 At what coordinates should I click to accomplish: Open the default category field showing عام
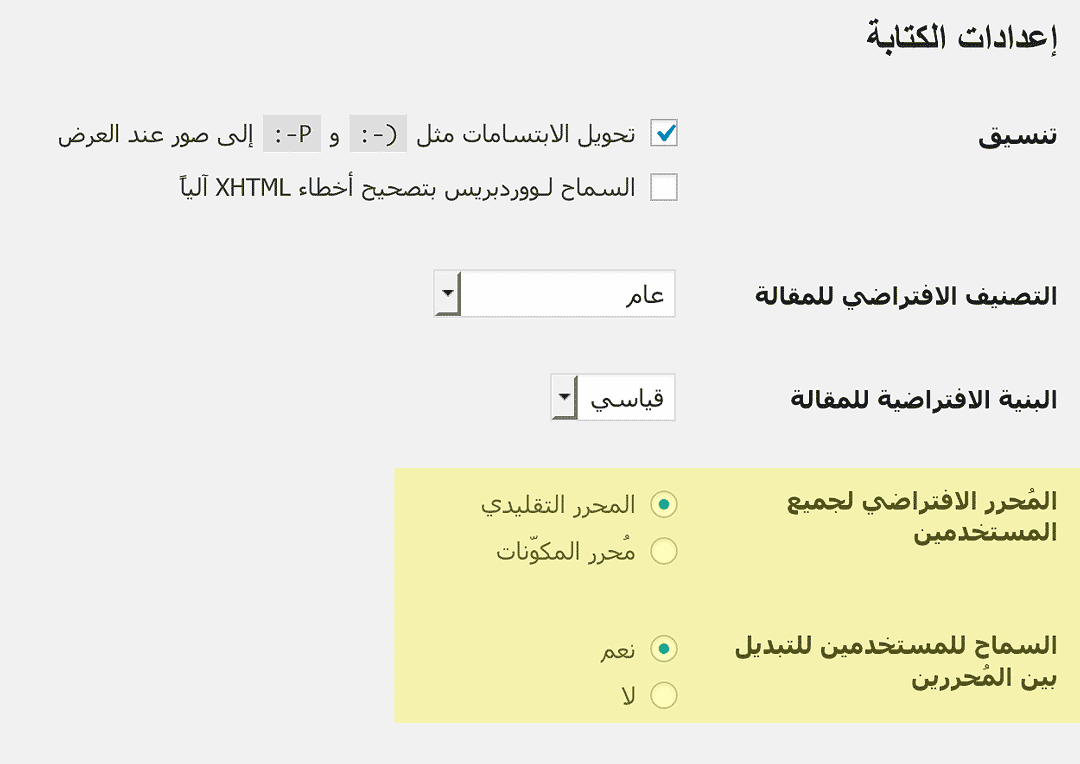(567, 294)
